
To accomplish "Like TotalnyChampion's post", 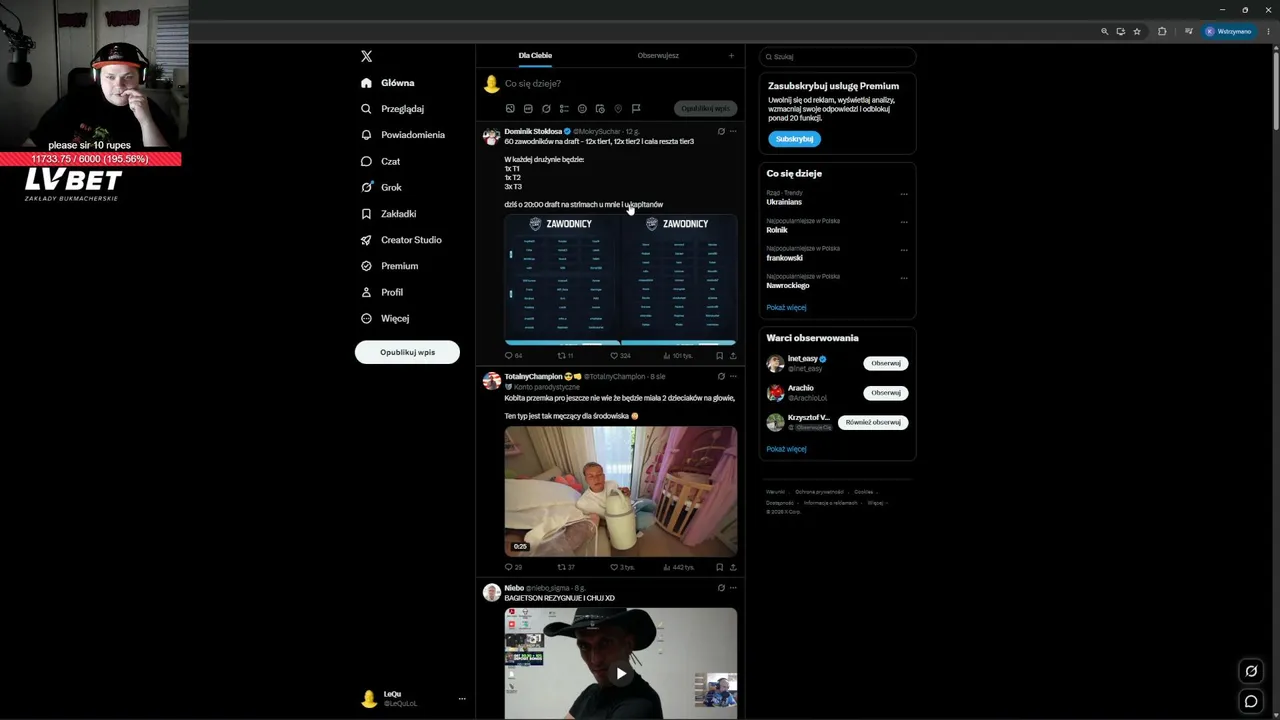I will pyautogui.click(x=622, y=568).
